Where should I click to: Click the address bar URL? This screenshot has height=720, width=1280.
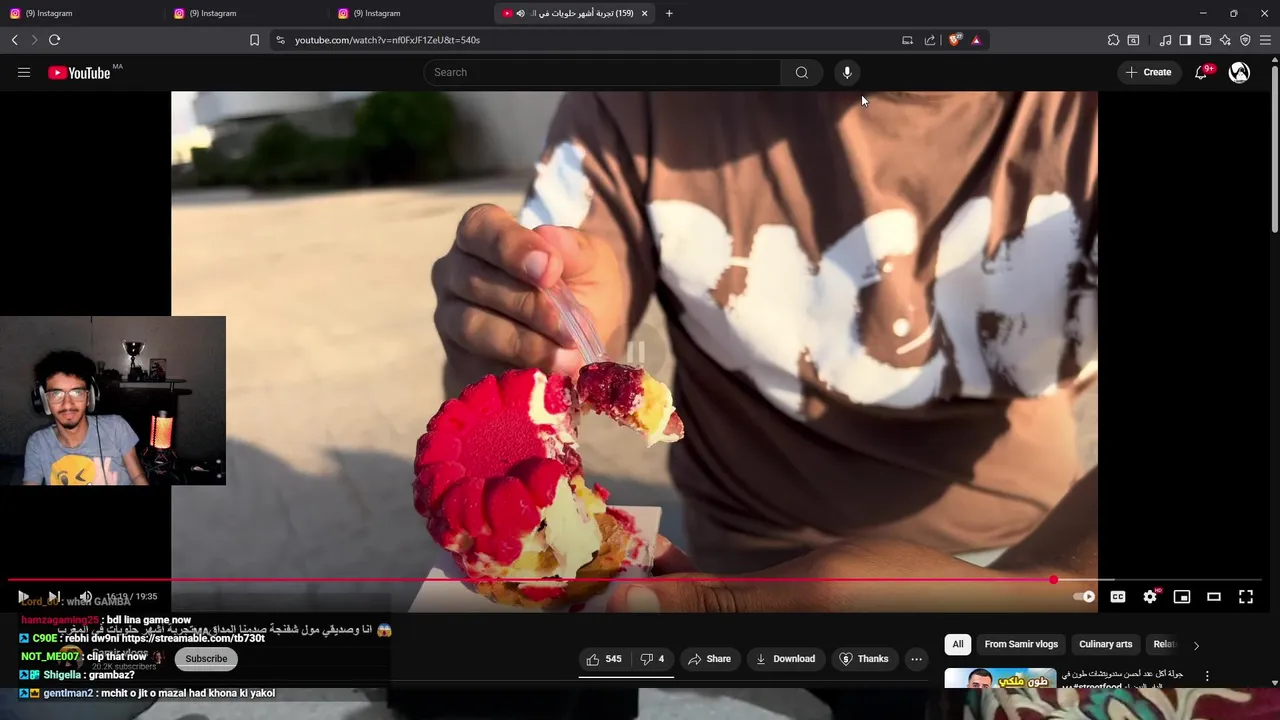pos(387,40)
